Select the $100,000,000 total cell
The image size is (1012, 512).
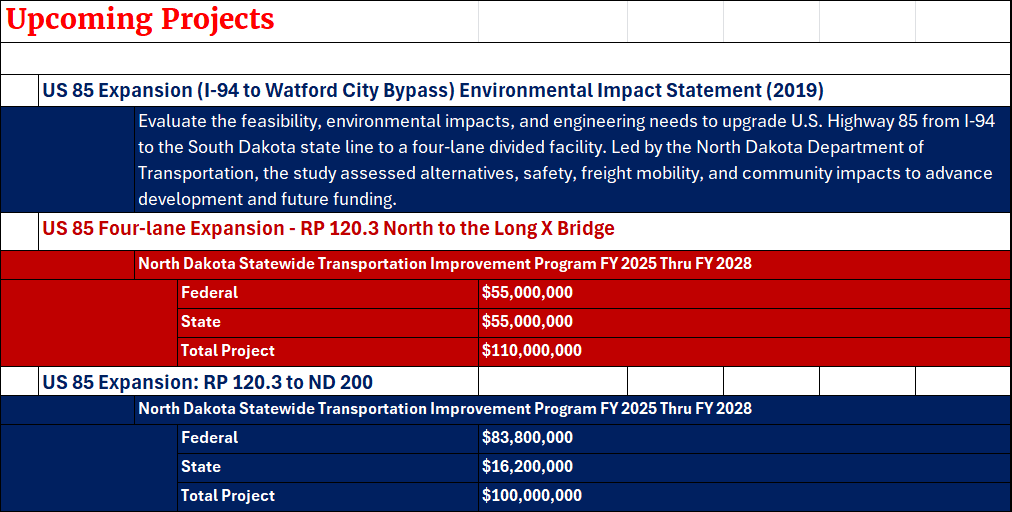(531, 496)
